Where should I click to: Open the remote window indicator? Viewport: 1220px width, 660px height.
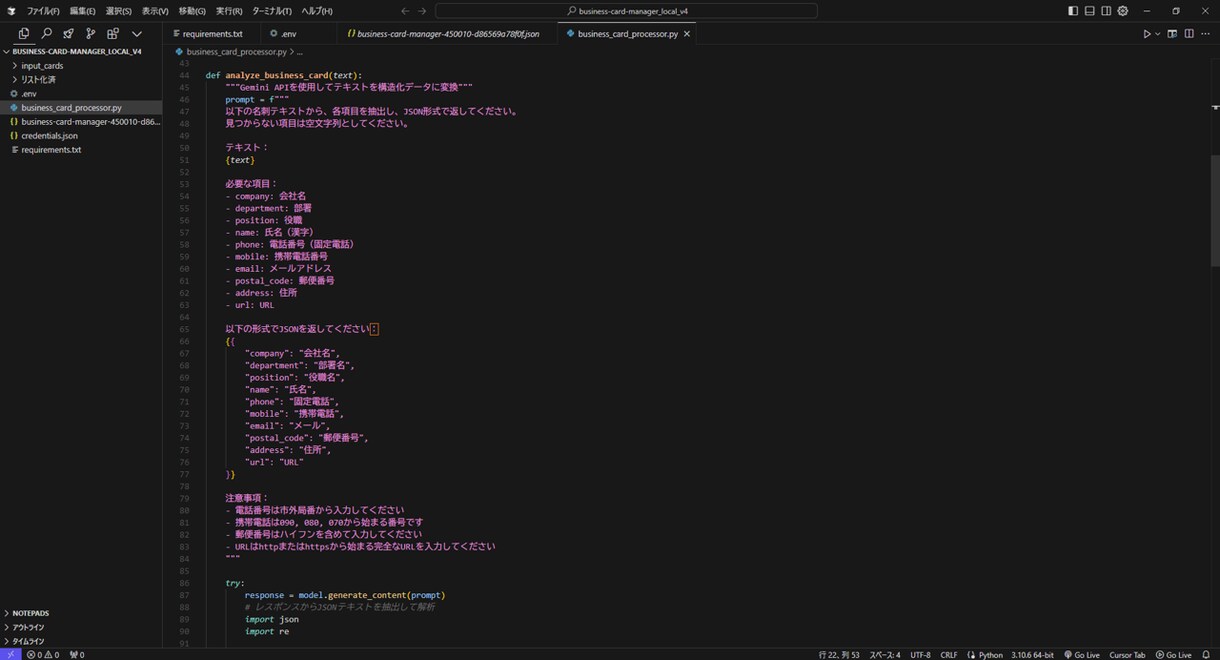pyautogui.click(x=10, y=654)
